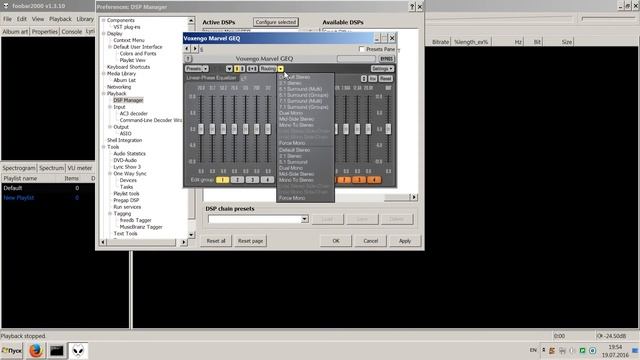
Task: Open the Start menu button
Action: (12, 351)
